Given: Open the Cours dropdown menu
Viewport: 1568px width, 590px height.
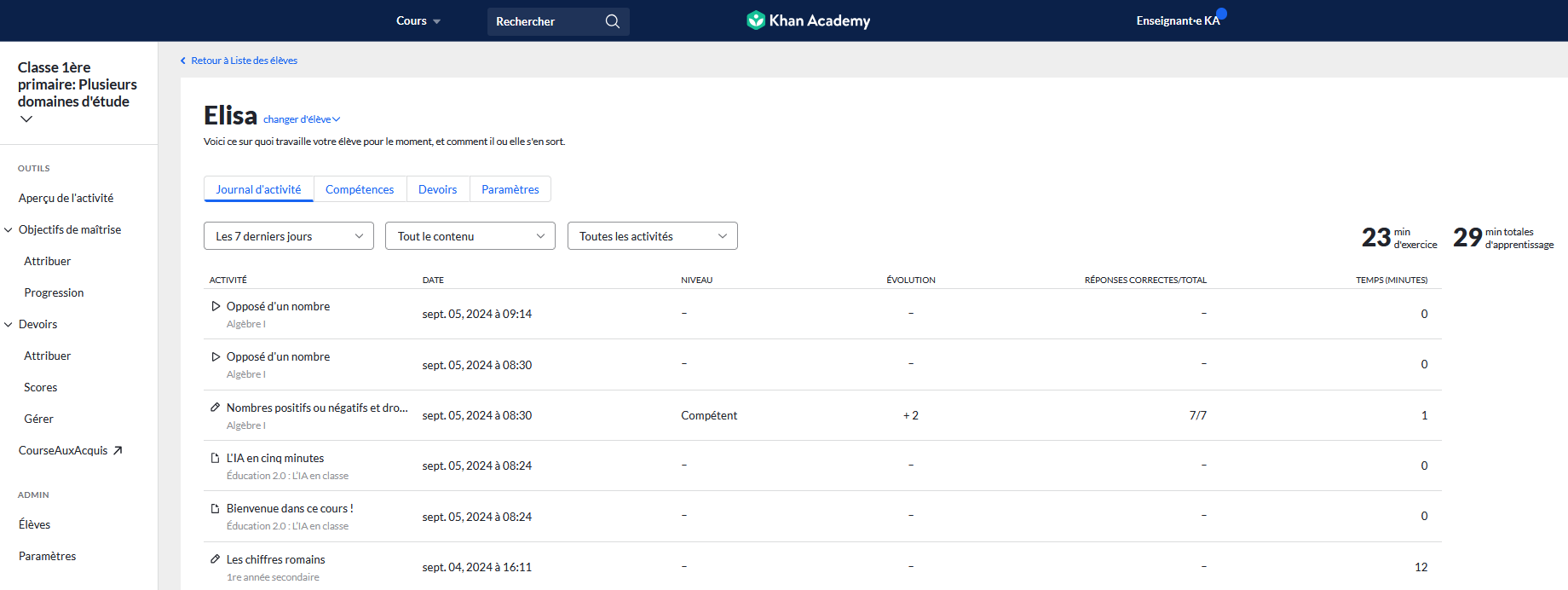Looking at the screenshot, I should [418, 21].
